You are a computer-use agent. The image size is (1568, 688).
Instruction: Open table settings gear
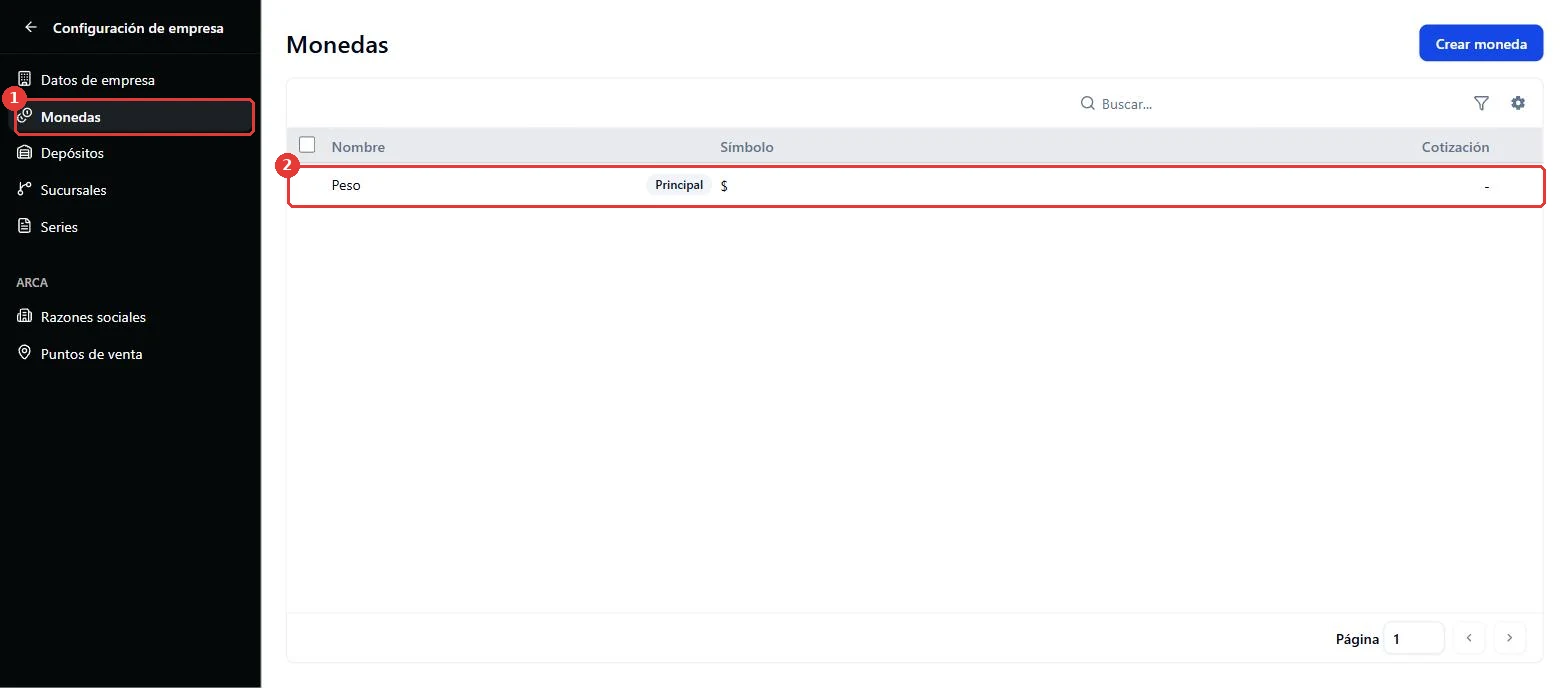click(x=1518, y=103)
